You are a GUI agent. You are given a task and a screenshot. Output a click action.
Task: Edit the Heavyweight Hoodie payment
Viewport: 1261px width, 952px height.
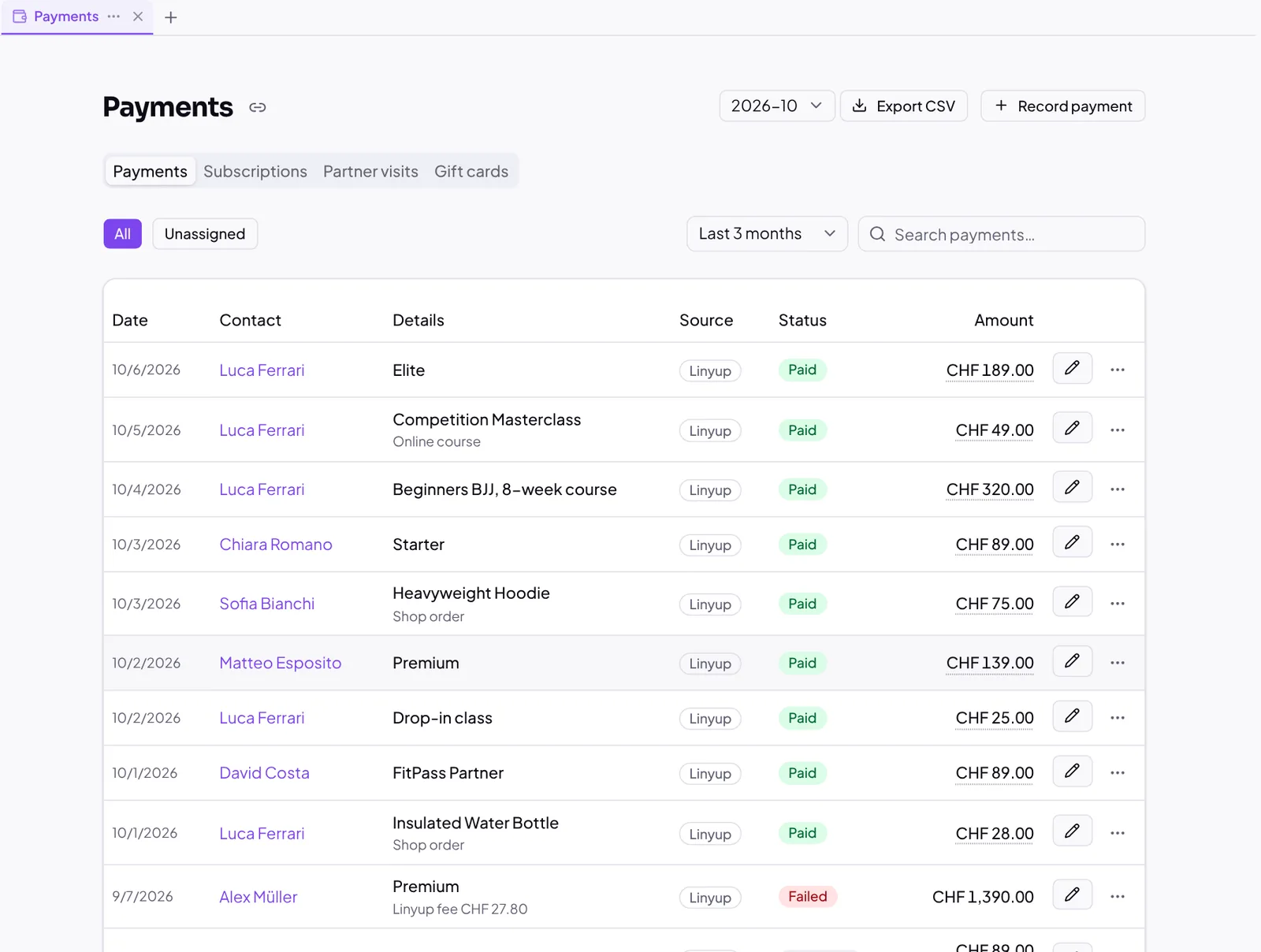point(1072,602)
